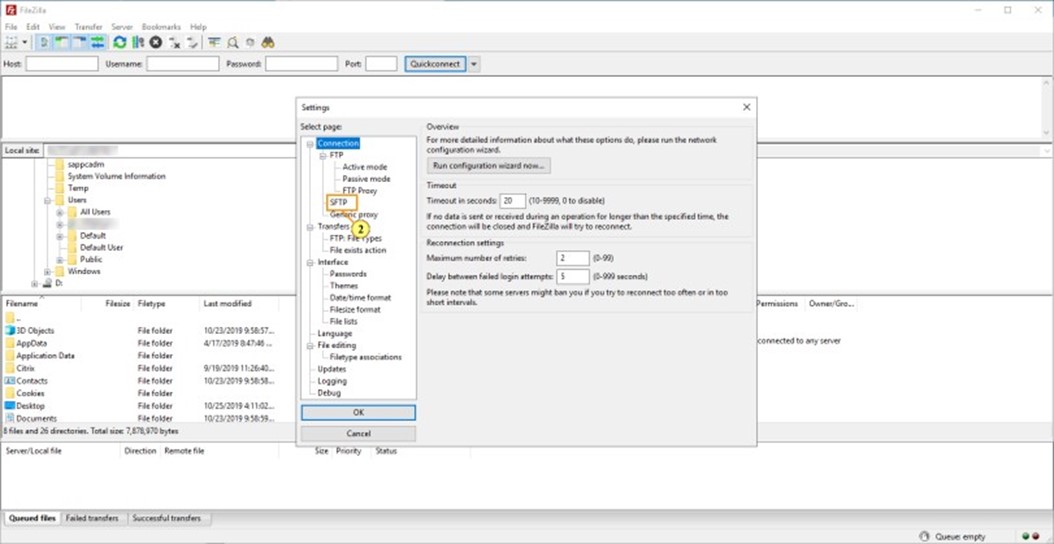Expand the Windows folder node
The height and width of the screenshot is (544, 1054).
click(x=46, y=271)
